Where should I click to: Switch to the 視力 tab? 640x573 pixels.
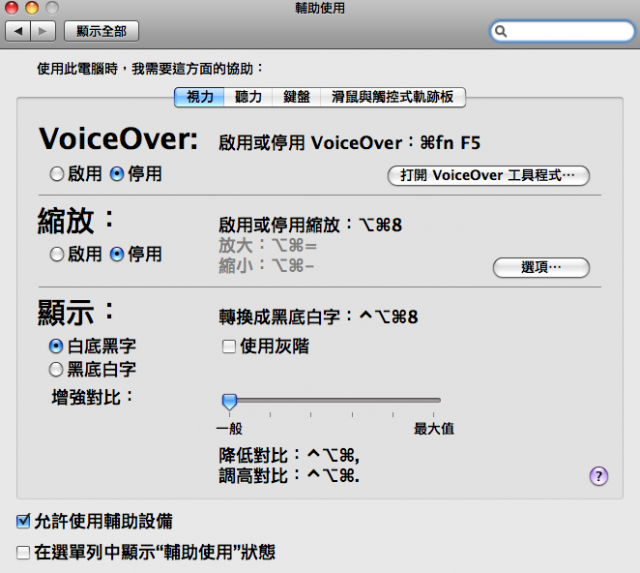pyautogui.click(x=199, y=97)
